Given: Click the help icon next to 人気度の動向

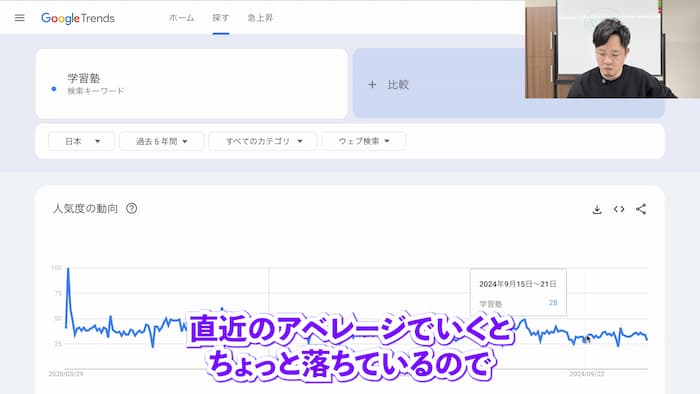Looking at the screenshot, I should (x=131, y=208).
